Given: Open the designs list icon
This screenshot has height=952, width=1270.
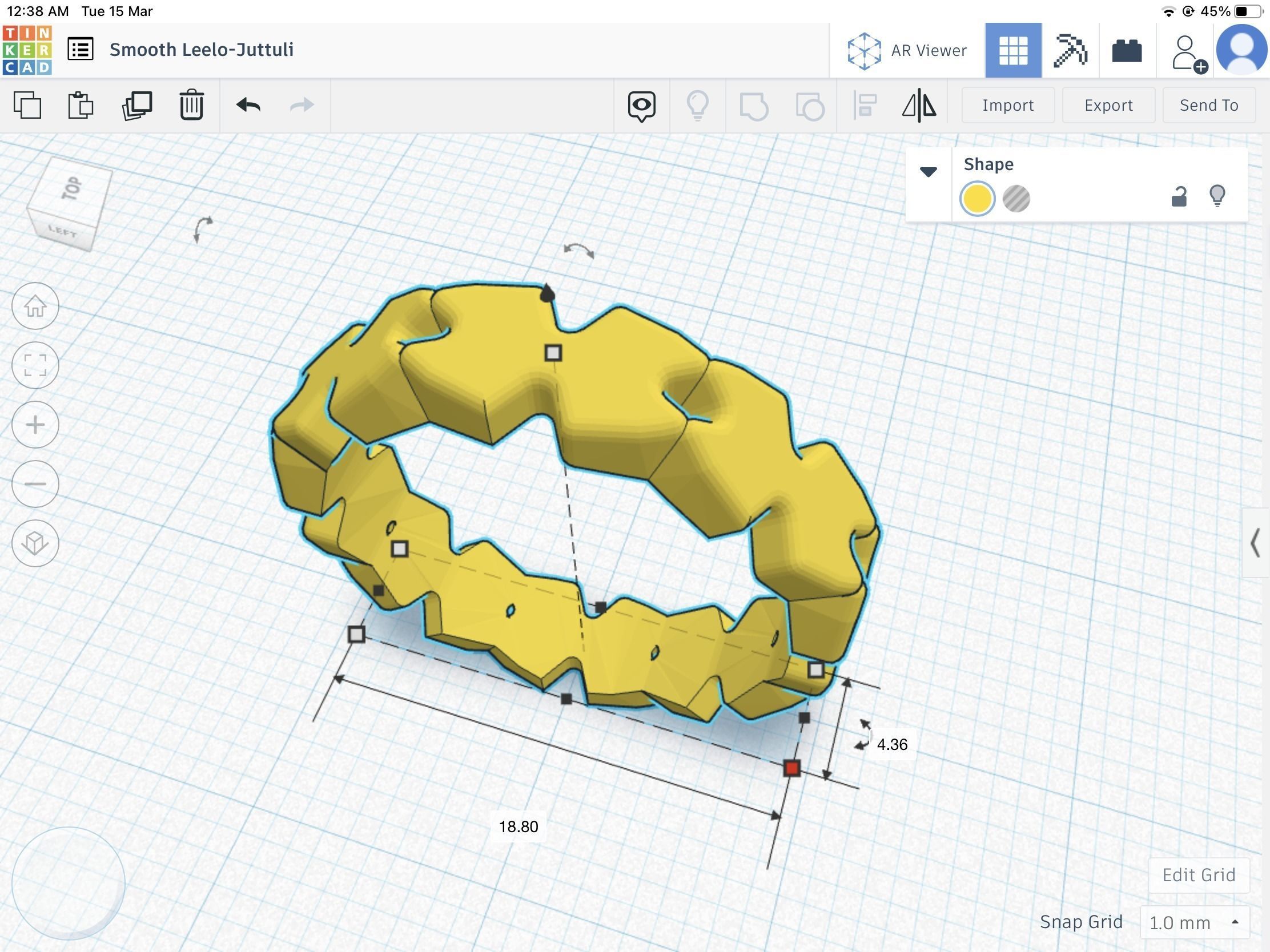Looking at the screenshot, I should 81,49.
